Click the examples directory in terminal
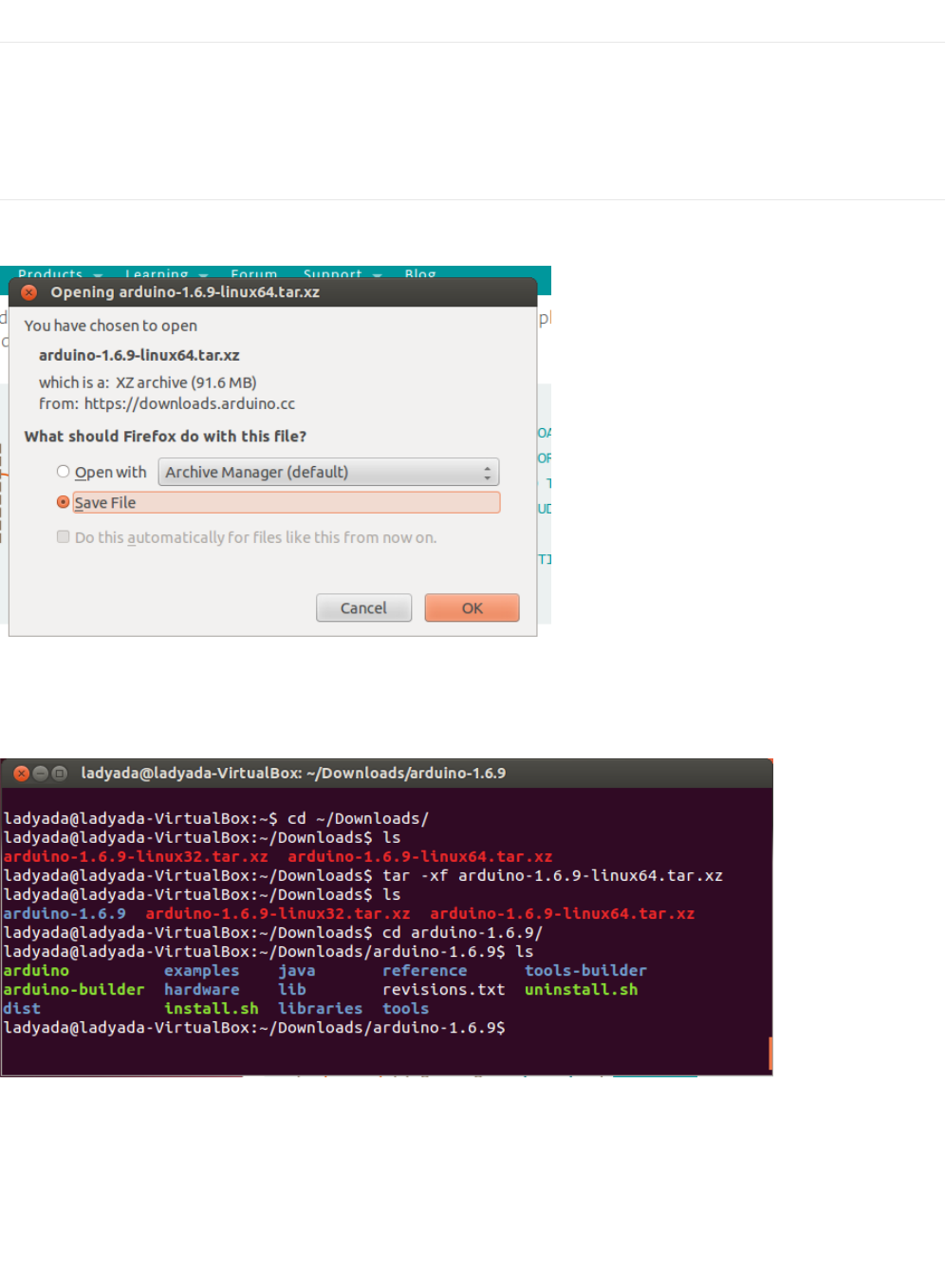The image size is (946, 1288). 202,971
